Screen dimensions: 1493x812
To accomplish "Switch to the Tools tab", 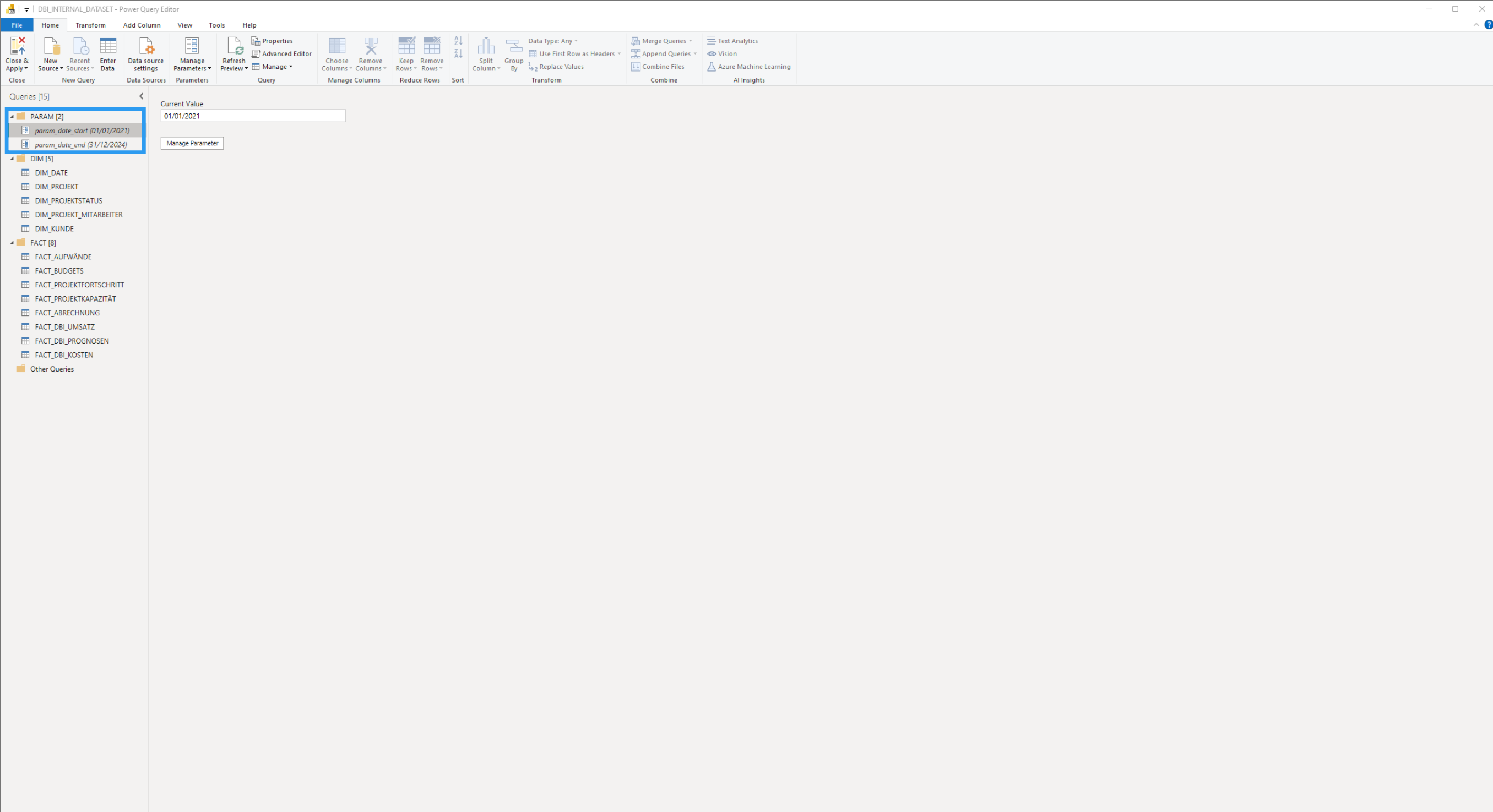I will [x=217, y=25].
